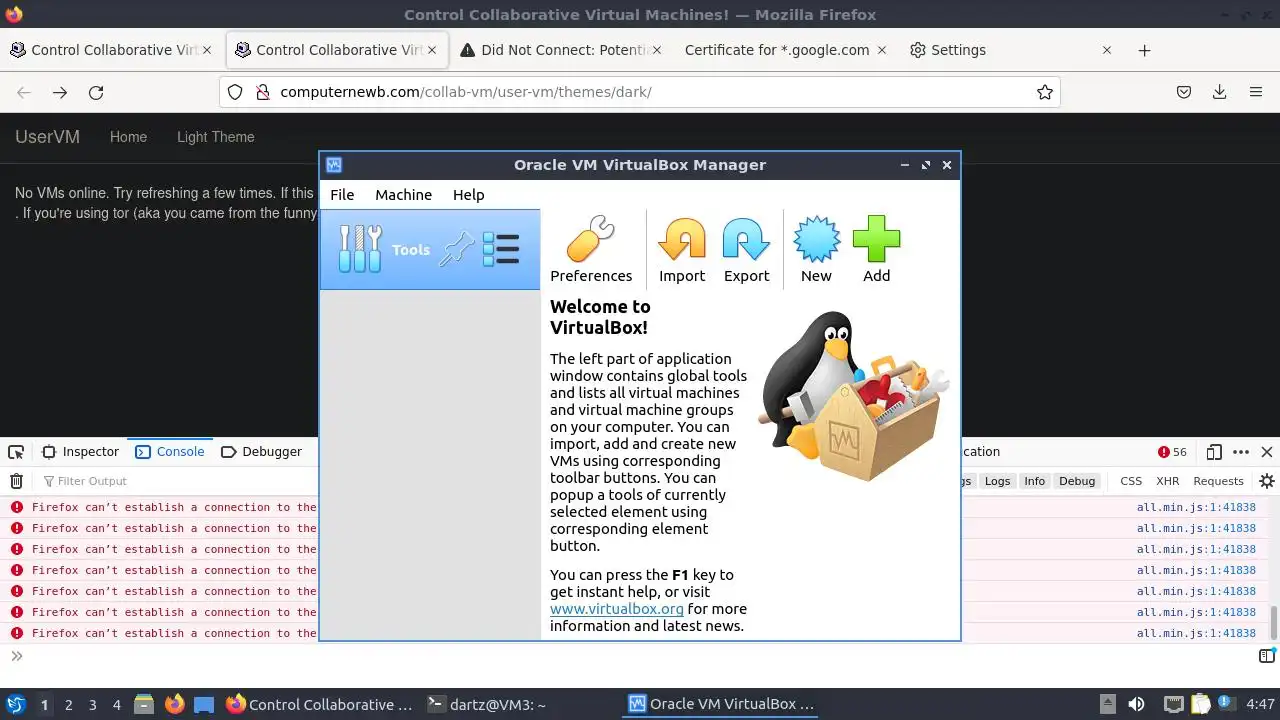Click the Home navigation link

point(128,137)
